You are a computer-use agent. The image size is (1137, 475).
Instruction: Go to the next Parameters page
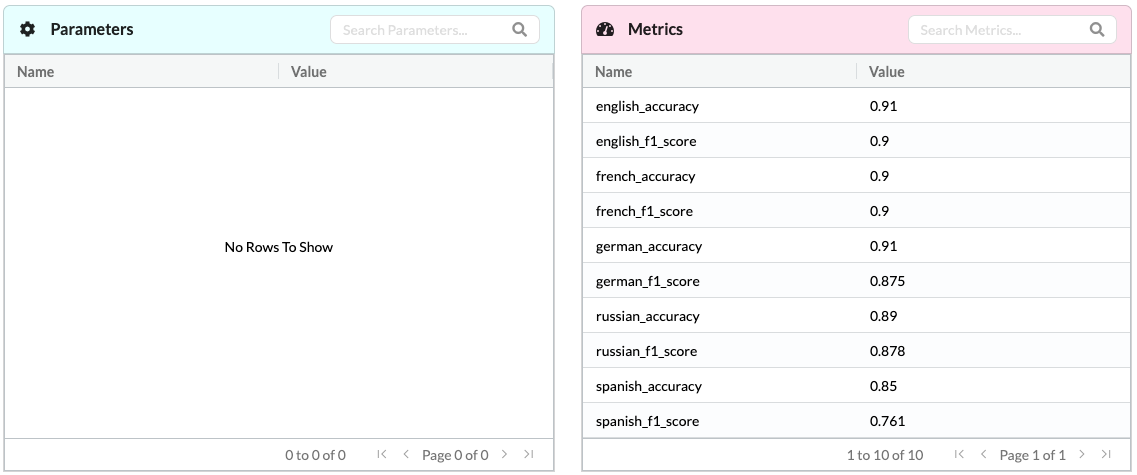(x=504, y=455)
